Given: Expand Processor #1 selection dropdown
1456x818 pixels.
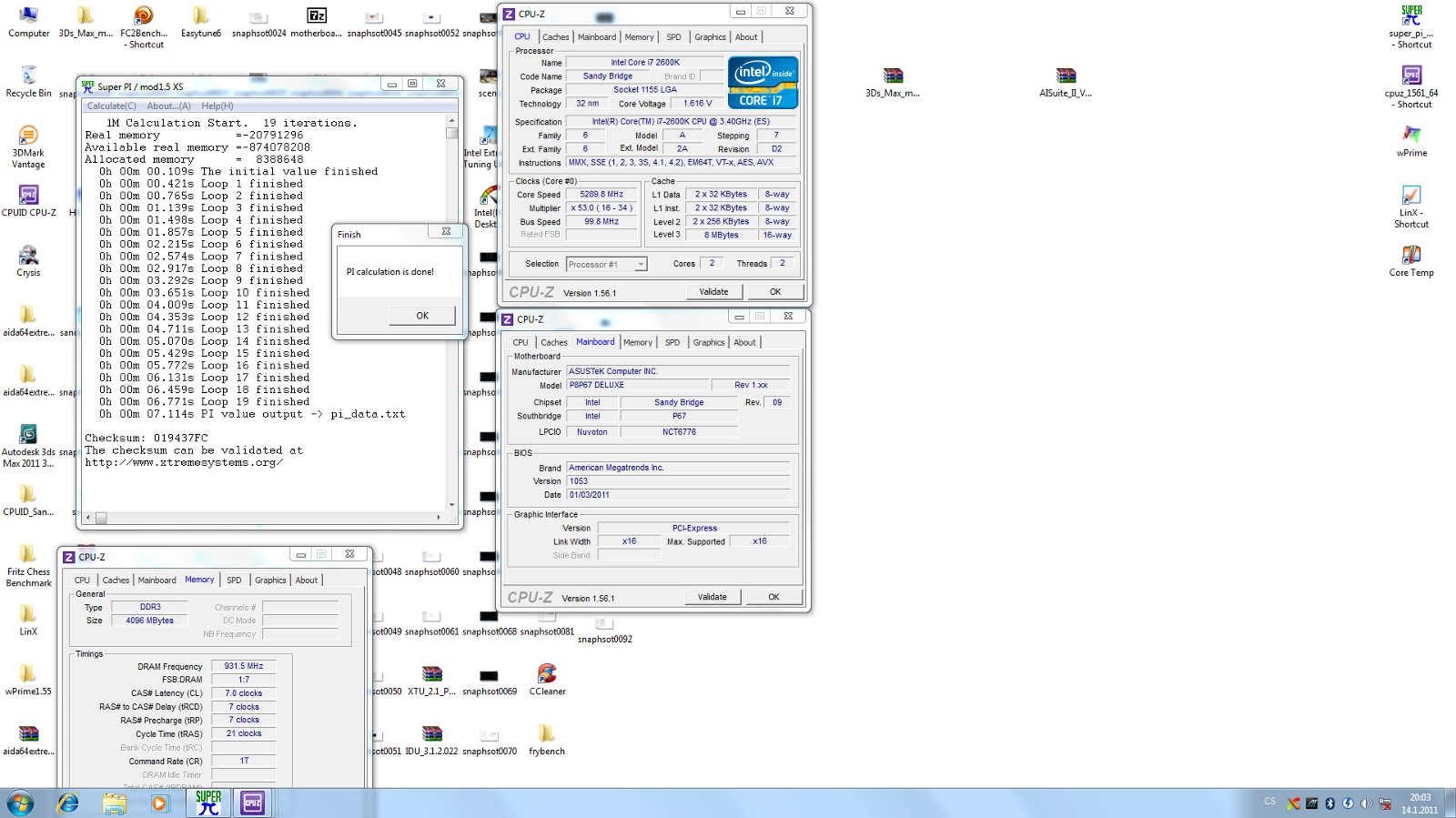Looking at the screenshot, I should (641, 265).
